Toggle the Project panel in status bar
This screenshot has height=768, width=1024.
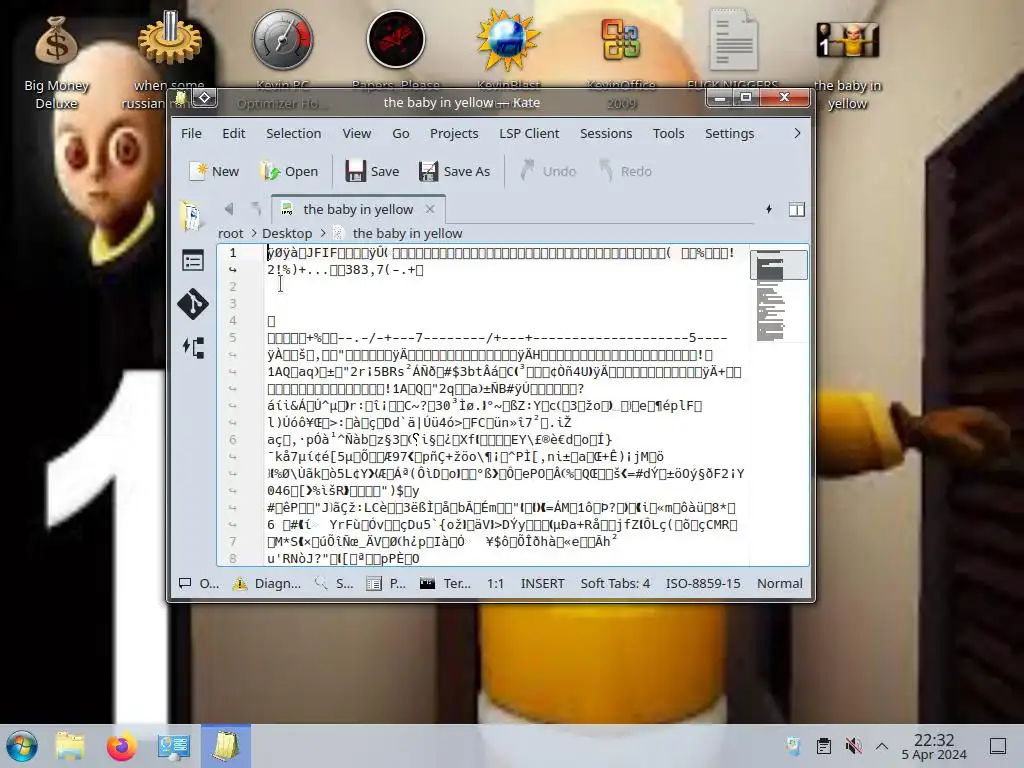click(x=386, y=583)
